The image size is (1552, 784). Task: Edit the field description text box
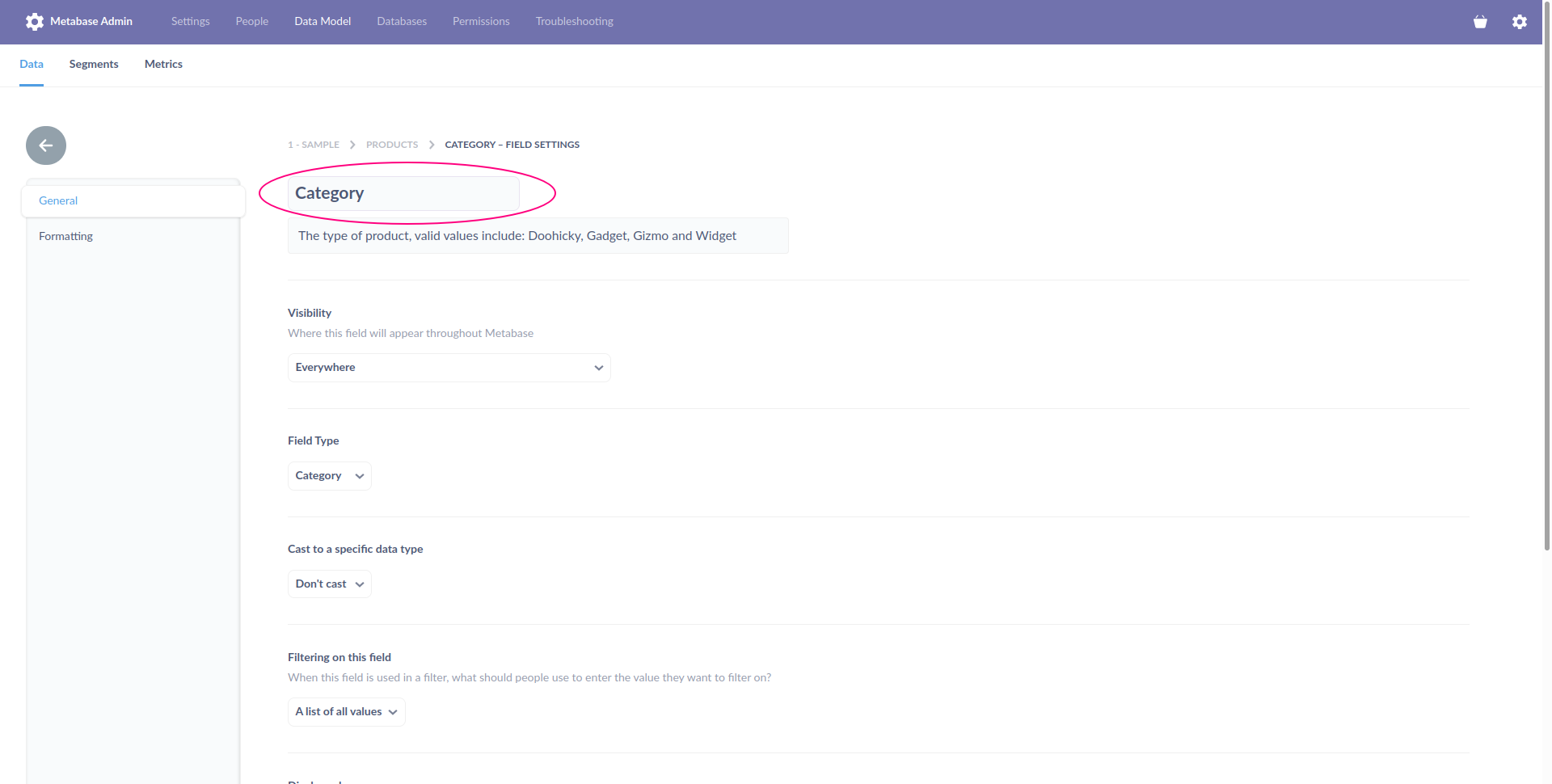(x=538, y=236)
